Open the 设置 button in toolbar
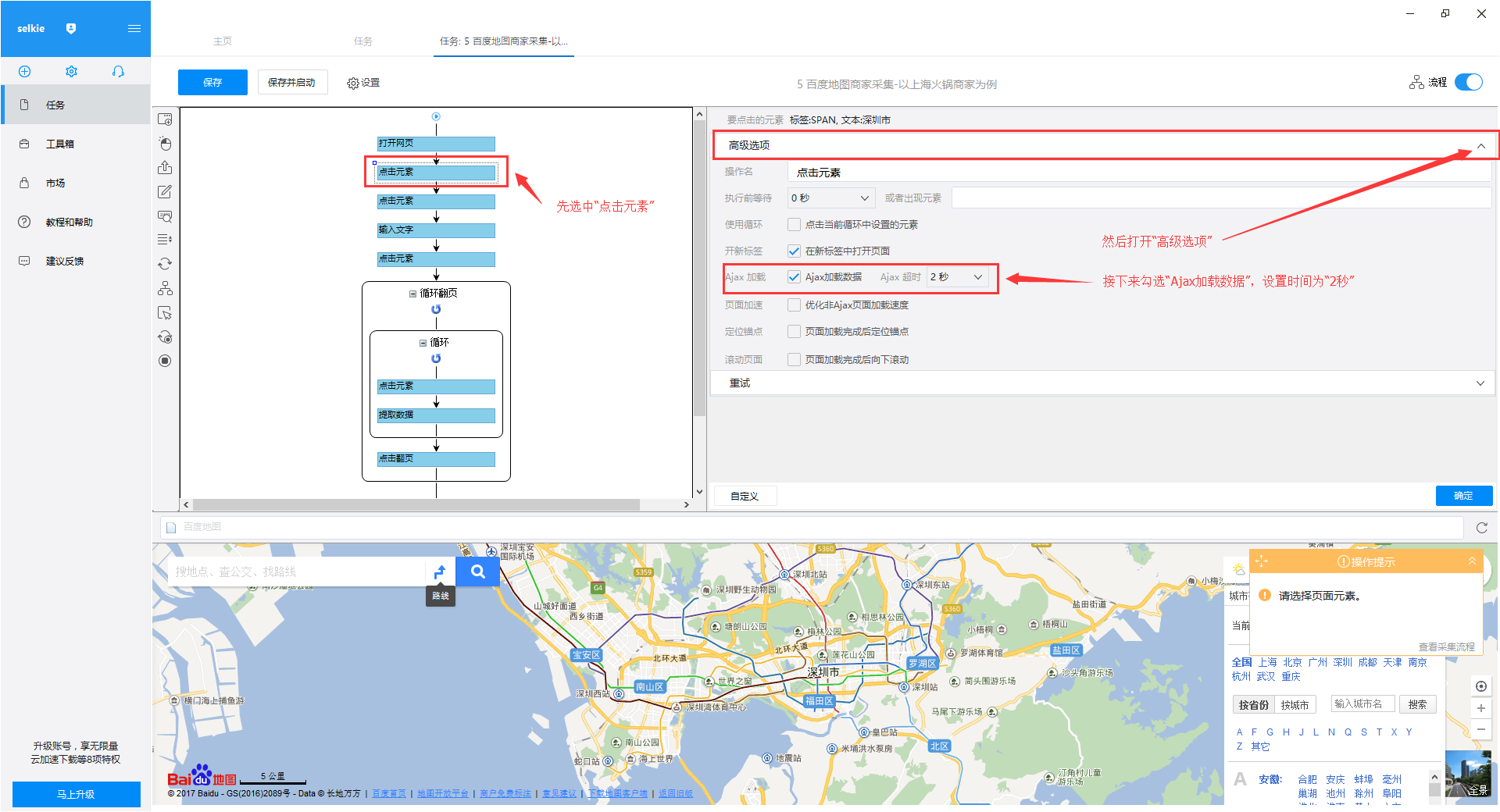Screen dimensions: 1500x812 pyautogui.click(x=363, y=83)
